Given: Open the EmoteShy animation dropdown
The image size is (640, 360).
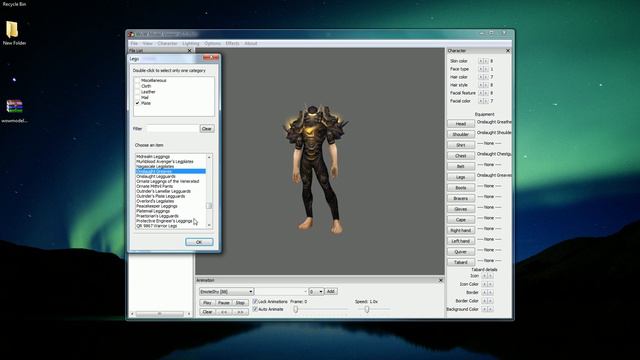Looking at the screenshot, I should coord(227,291).
